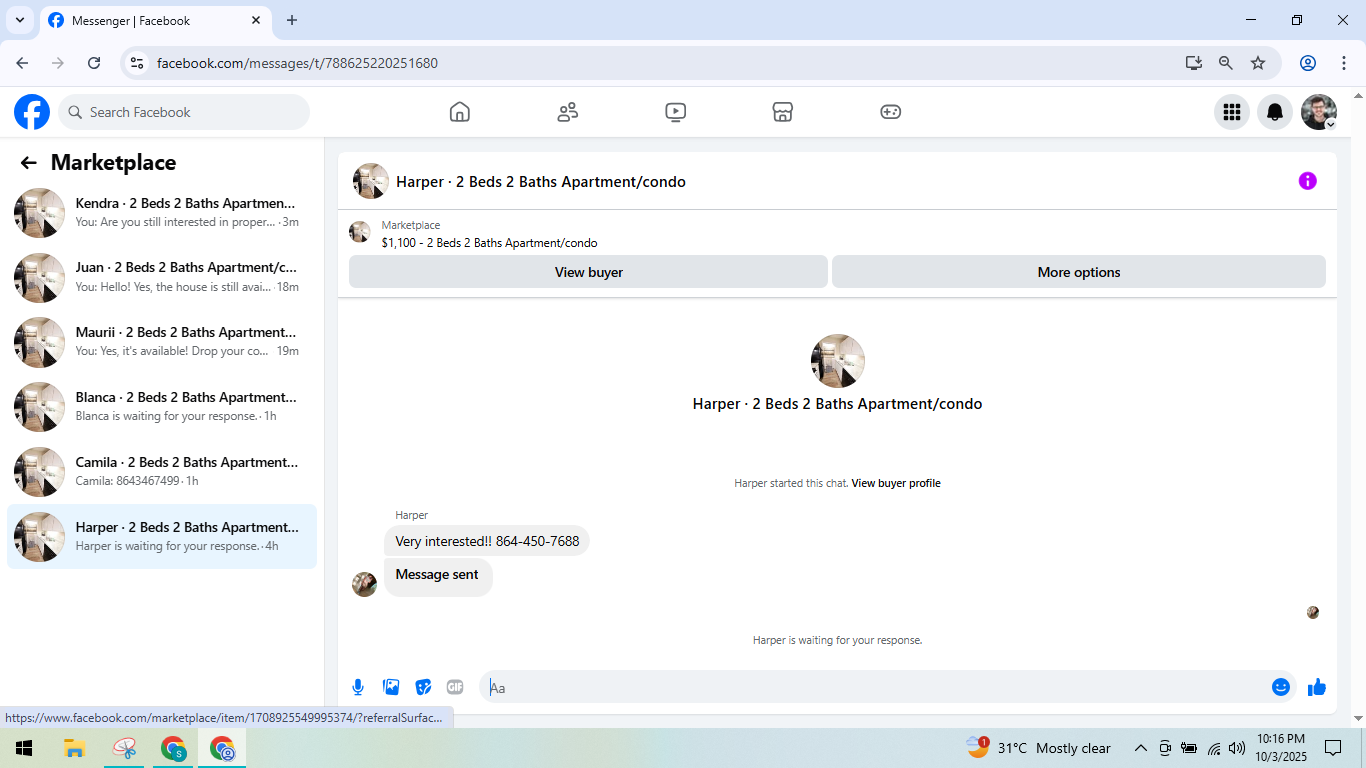
Task: Open the View buyer profile link
Action: [896, 483]
